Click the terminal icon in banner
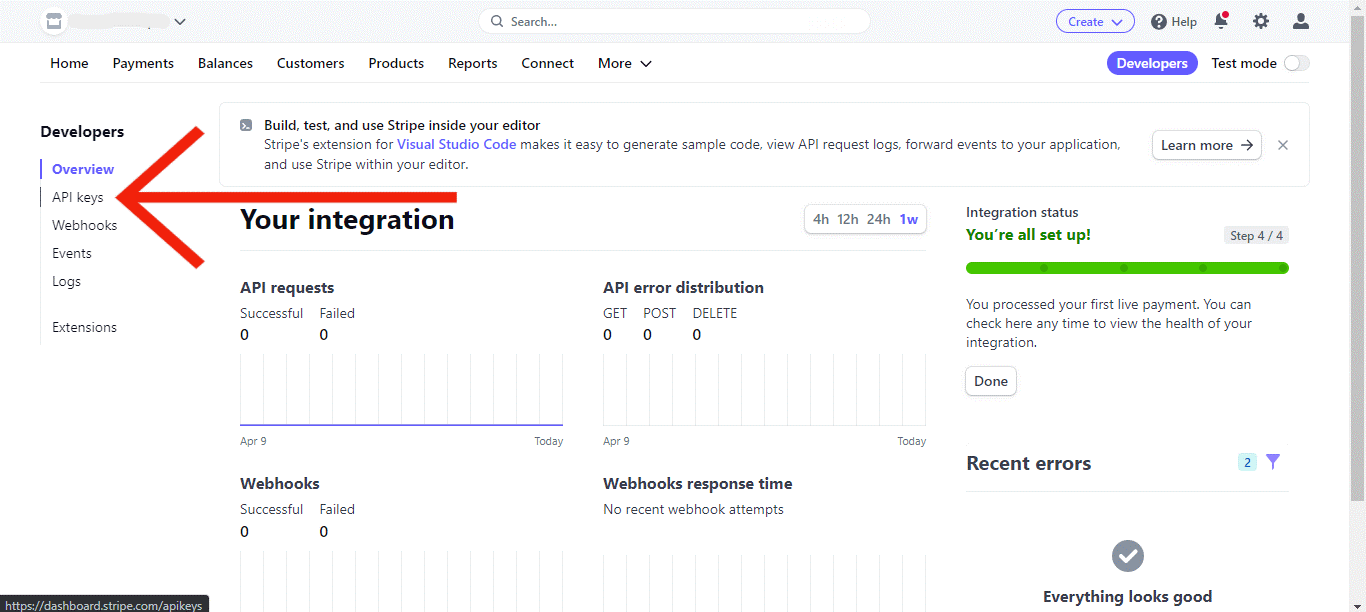This screenshot has width=1366, height=612. click(246, 125)
